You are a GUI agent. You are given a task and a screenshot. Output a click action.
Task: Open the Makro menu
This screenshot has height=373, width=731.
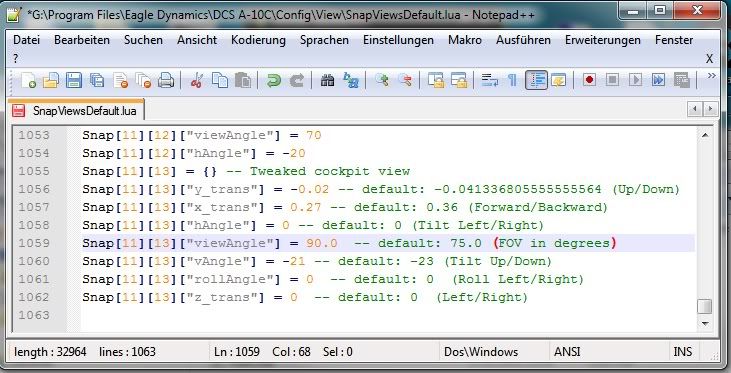coord(465,40)
